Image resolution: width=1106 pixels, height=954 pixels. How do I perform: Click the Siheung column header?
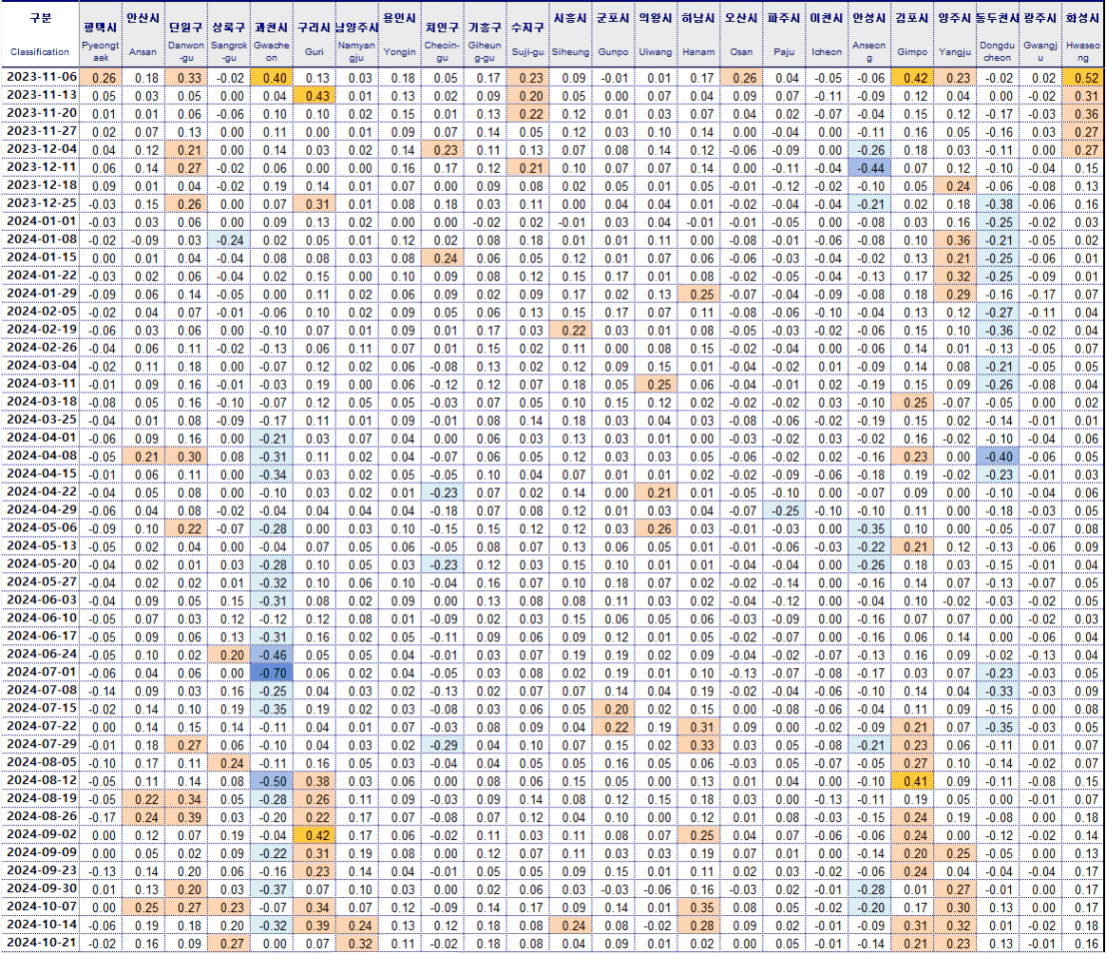(x=570, y=34)
